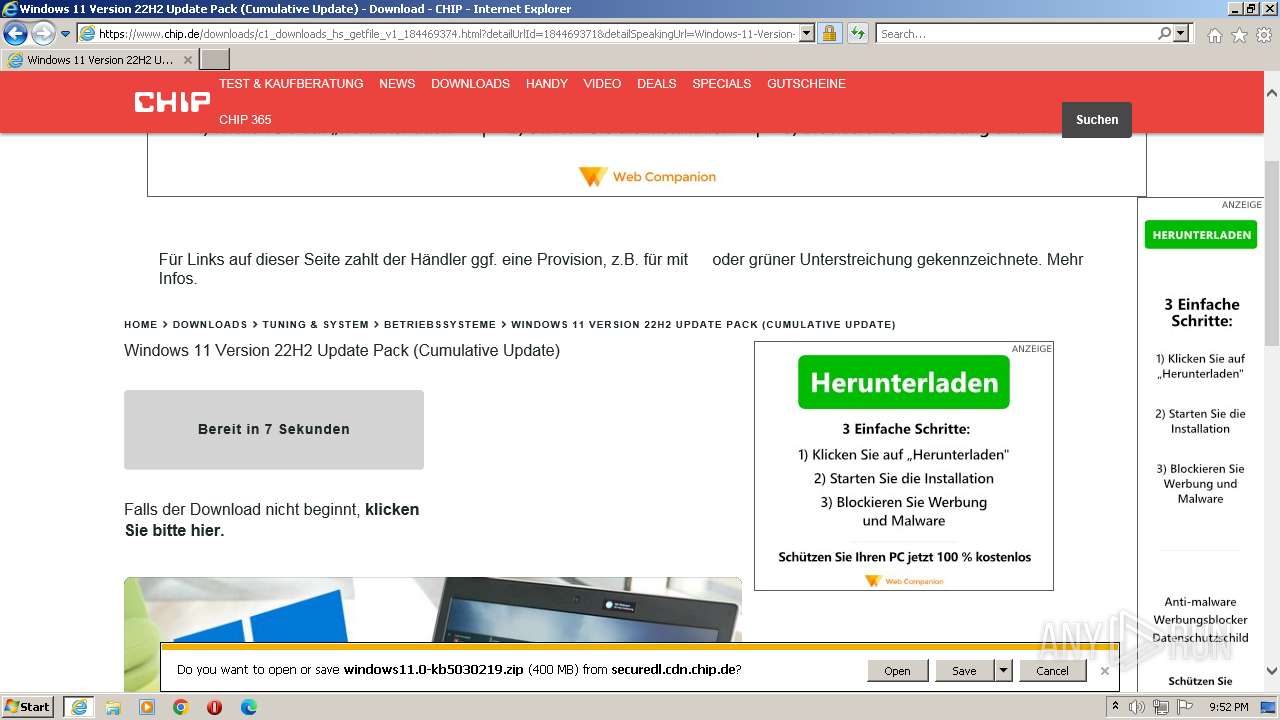Click the CHIP logo
This screenshot has height=720, width=1280.
point(172,101)
